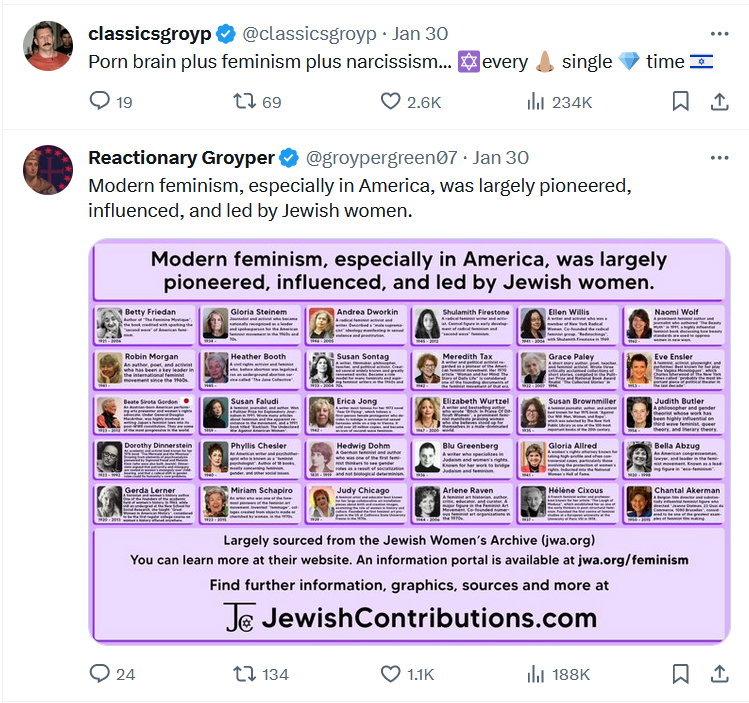The width and height of the screenshot is (749, 703).
Task: Reply to the Reactionary Groyper post
Action: coord(112,674)
